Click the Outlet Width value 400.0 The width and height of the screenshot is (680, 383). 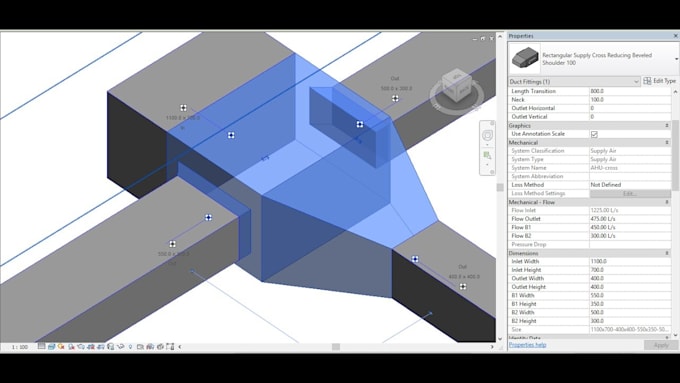point(630,278)
